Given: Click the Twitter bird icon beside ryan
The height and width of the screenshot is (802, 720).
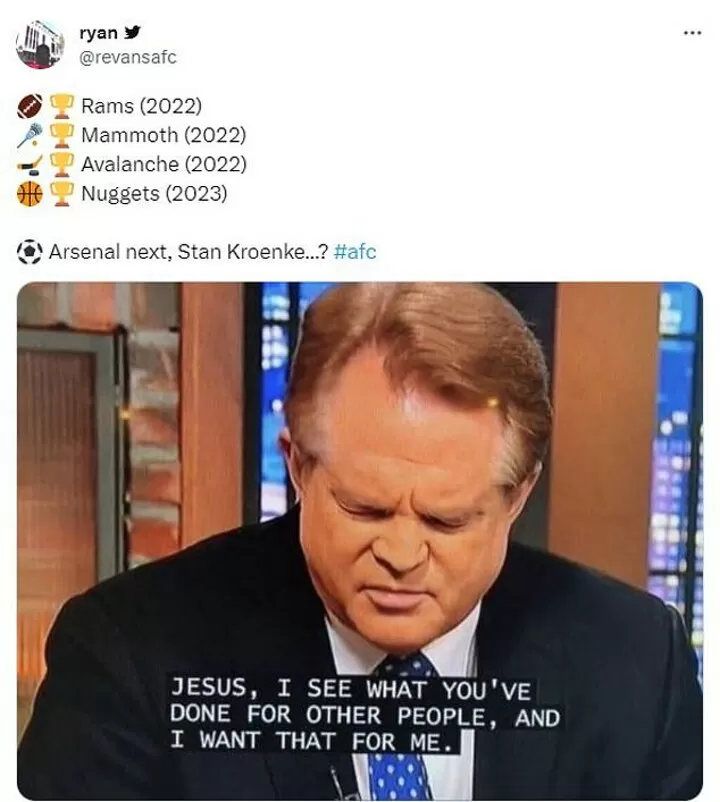Looking at the screenshot, I should coord(132,32).
